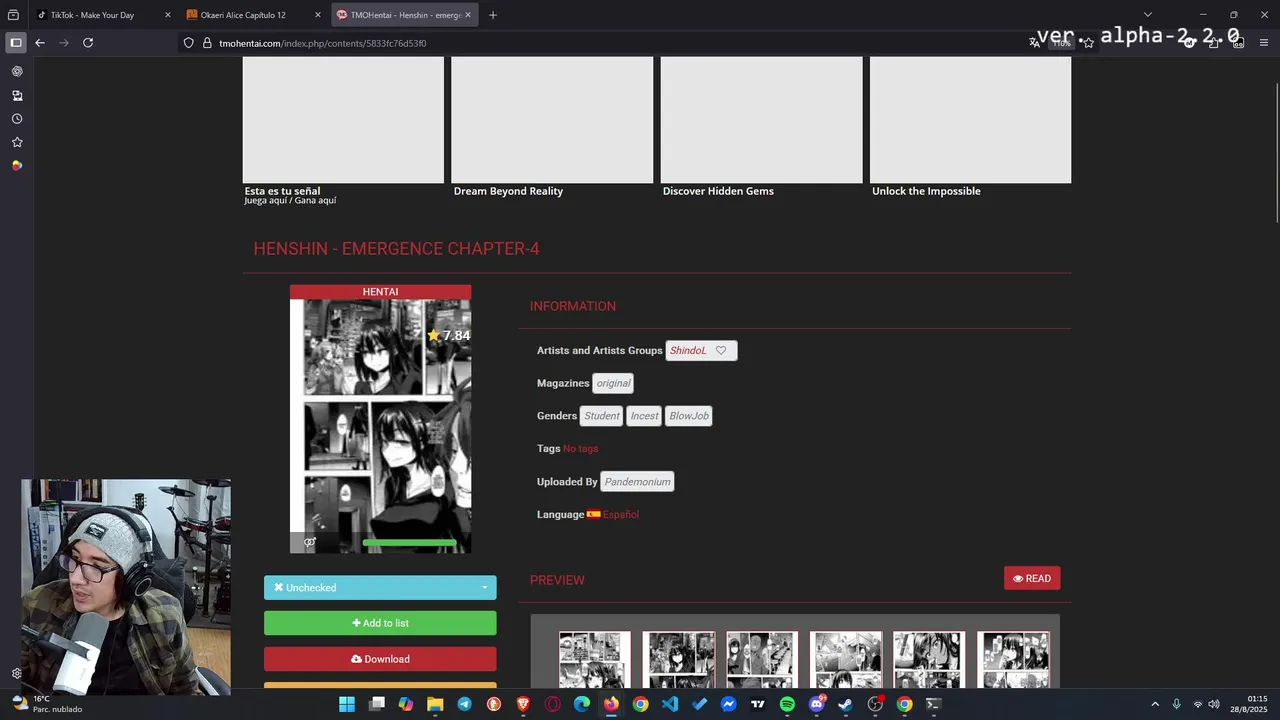Image resolution: width=1280 pixels, height=720 pixels.
Task: Open the Esta es tu señal ad card
Action: [x=343, y=131]
